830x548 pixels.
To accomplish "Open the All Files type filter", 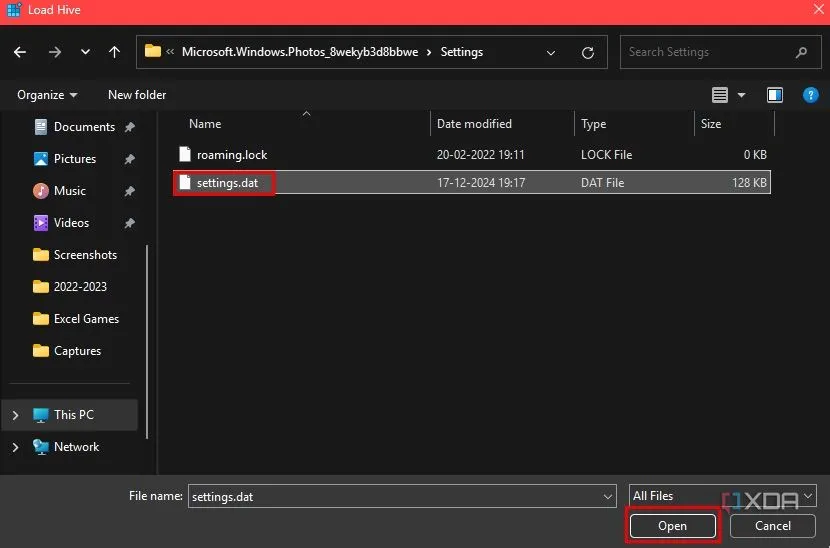I will coord(723,496).
